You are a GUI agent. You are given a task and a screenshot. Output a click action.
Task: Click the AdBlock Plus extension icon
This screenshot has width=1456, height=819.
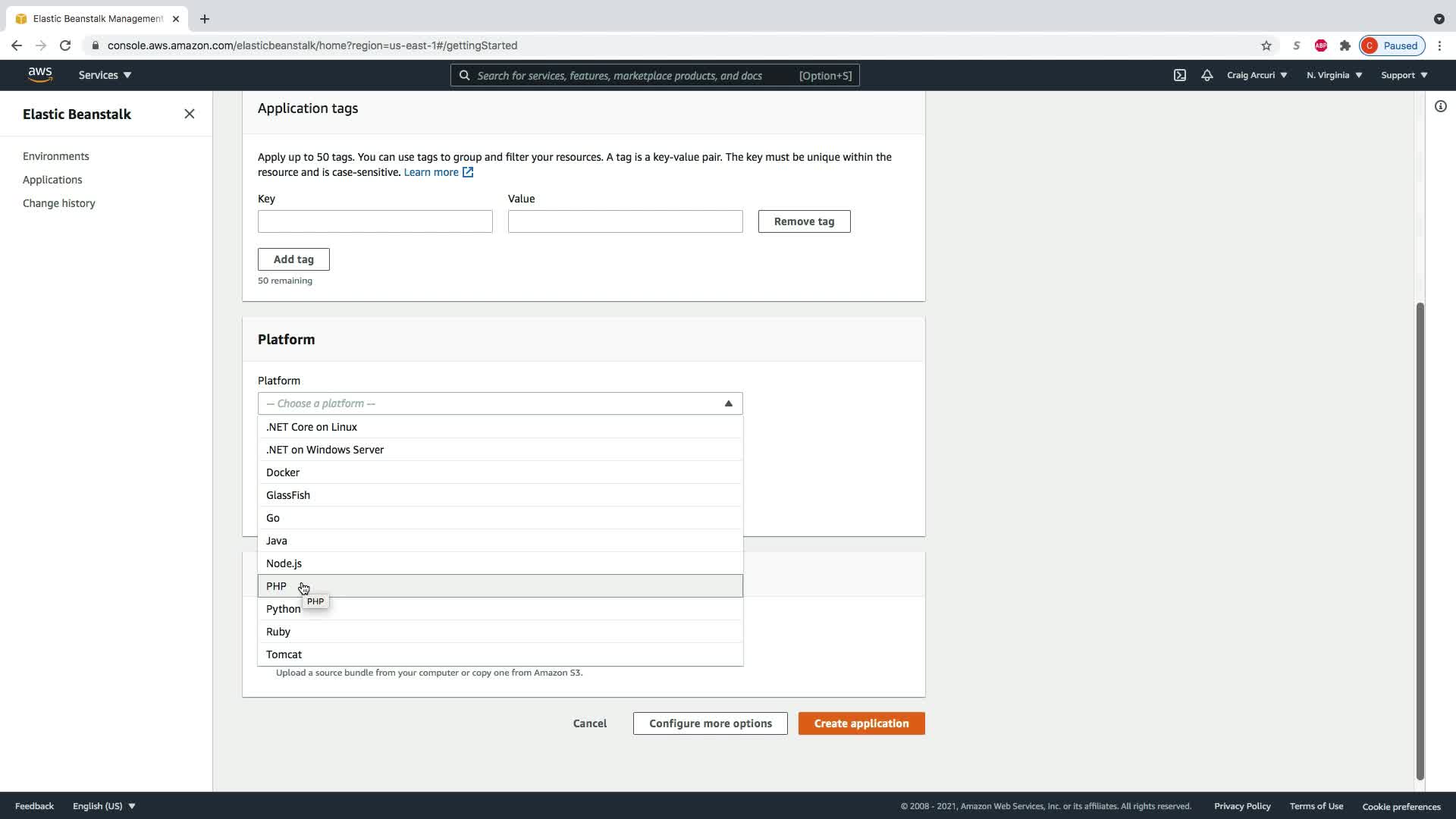point(1320,45)
